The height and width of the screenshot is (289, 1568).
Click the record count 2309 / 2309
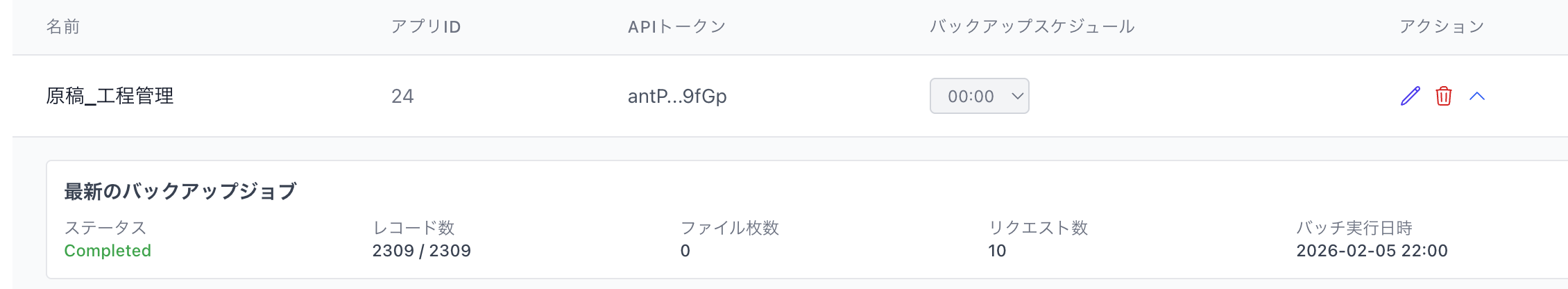[x=421, y=251]
